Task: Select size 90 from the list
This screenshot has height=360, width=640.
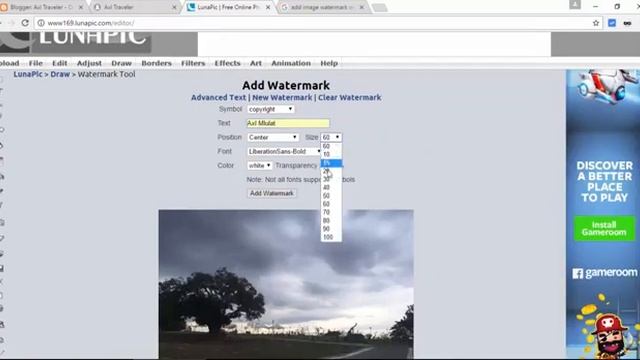Action: click(x=331, y=229)
